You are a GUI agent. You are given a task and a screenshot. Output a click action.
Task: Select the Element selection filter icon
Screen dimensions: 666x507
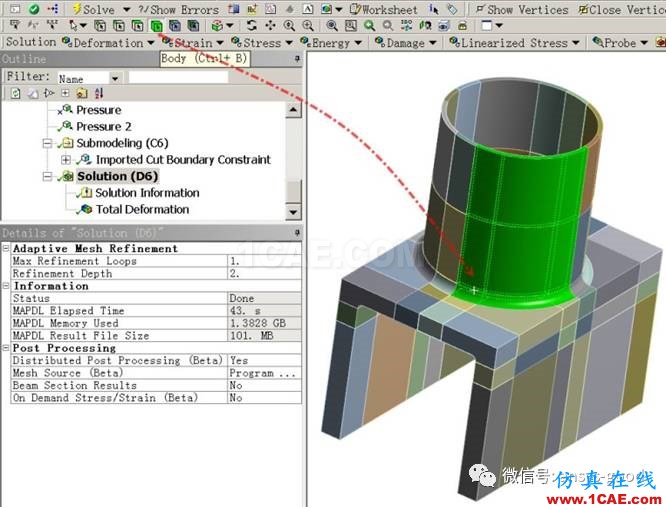pyautogui.click(x=193, y=25)
